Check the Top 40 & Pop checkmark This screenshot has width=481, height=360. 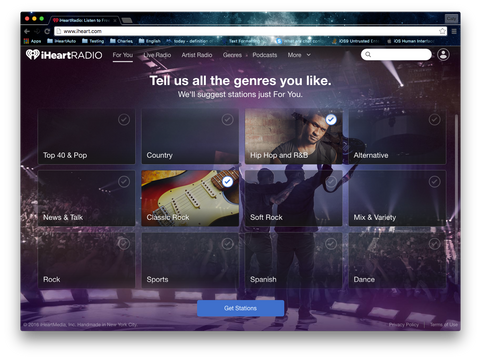pyautogui.click(x=124, y=119)
